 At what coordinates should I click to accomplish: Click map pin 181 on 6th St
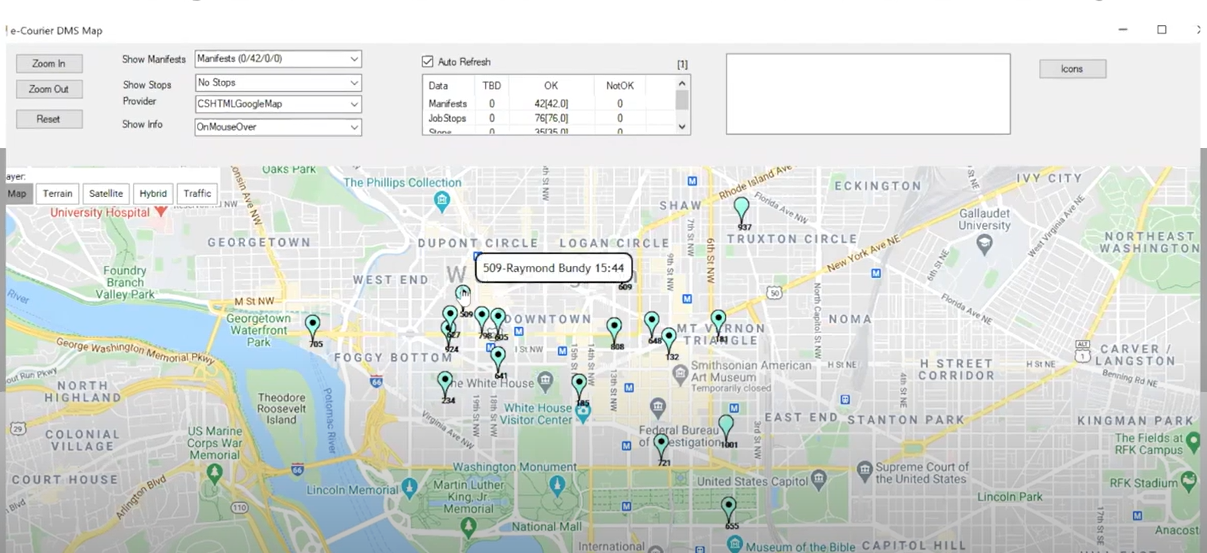pyautogui.click(x=718, y=322)
